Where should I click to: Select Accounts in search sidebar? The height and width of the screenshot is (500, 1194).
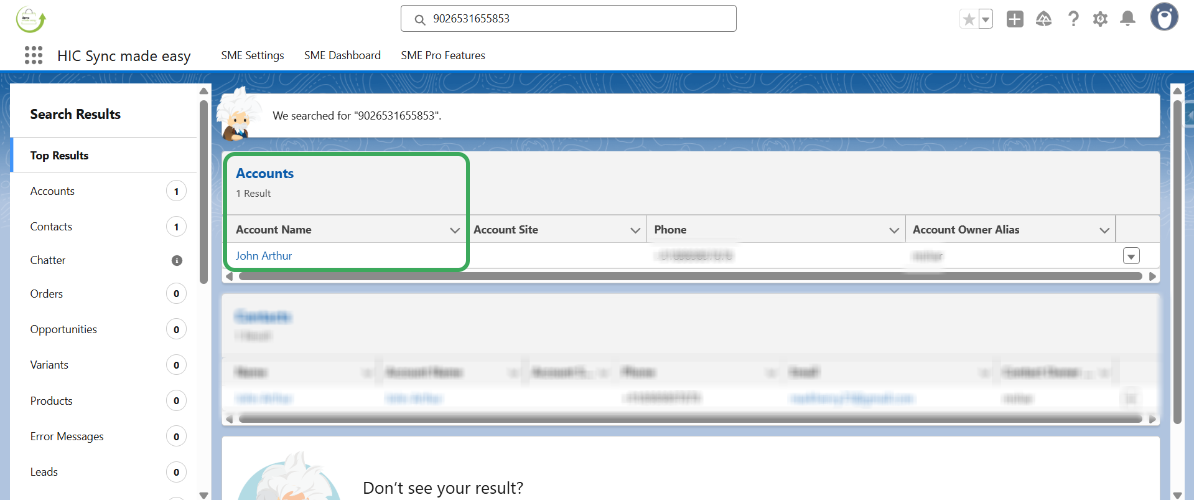click(104, 191)
